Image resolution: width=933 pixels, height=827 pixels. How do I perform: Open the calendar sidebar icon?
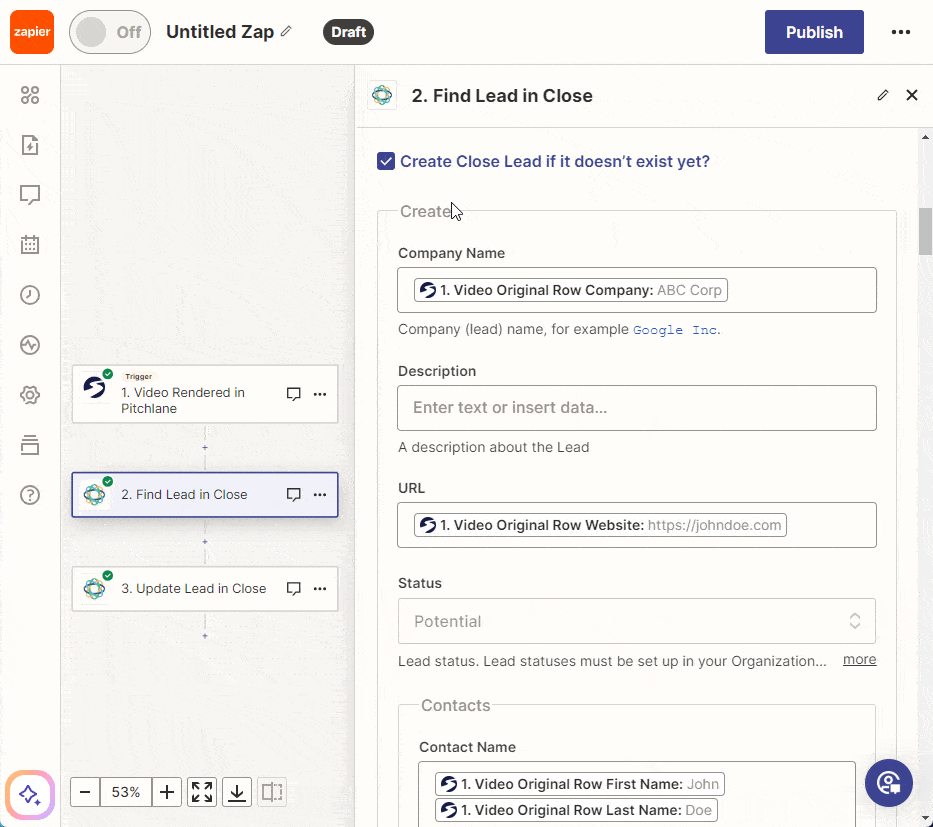[30, 245]
